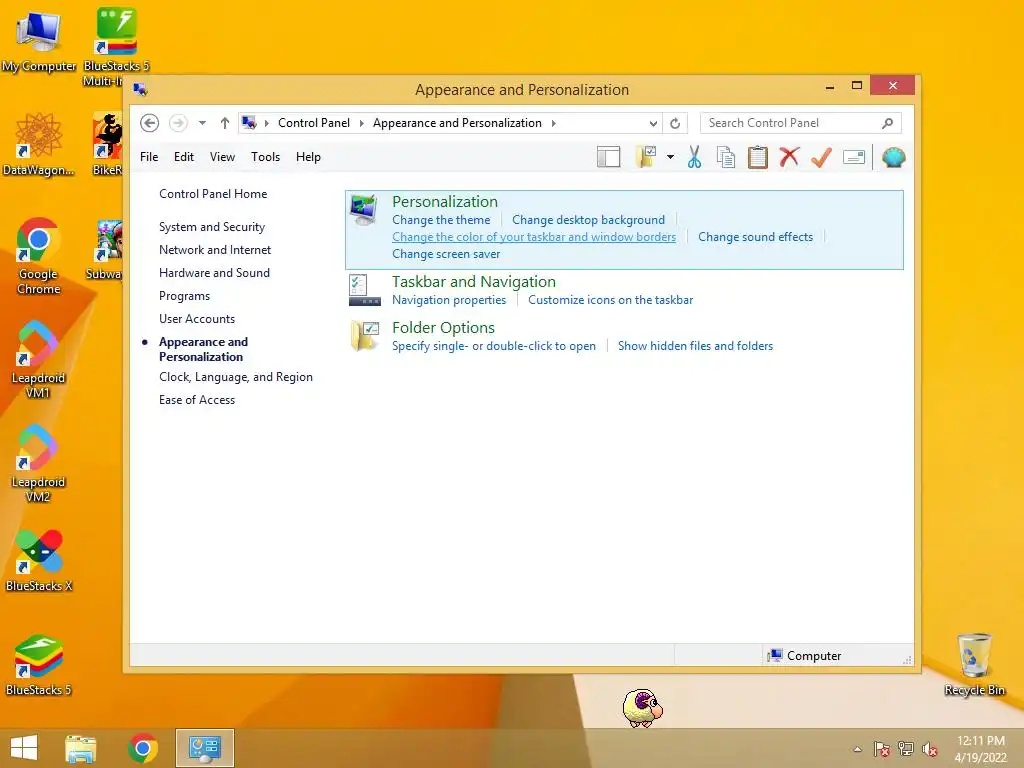Screen dimensions: 1024x768
Task: Click the Search Control Panel field
Action: point(801,123)
